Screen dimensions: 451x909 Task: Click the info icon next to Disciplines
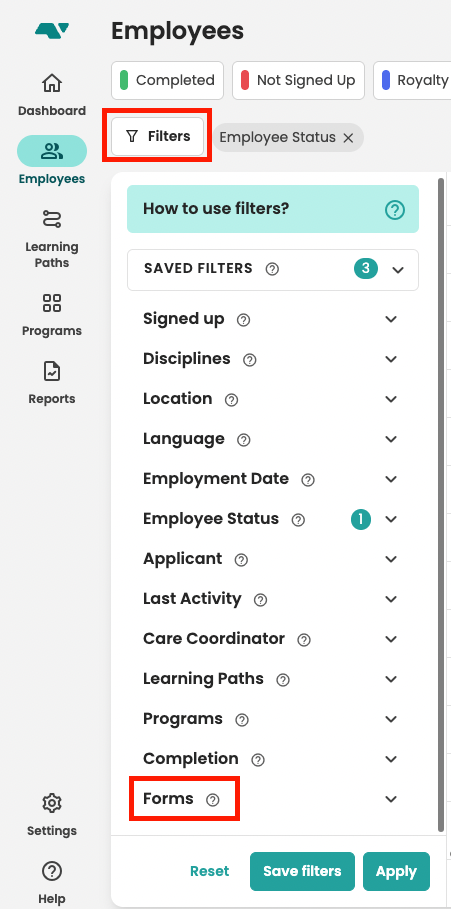[x=249, y=360]
